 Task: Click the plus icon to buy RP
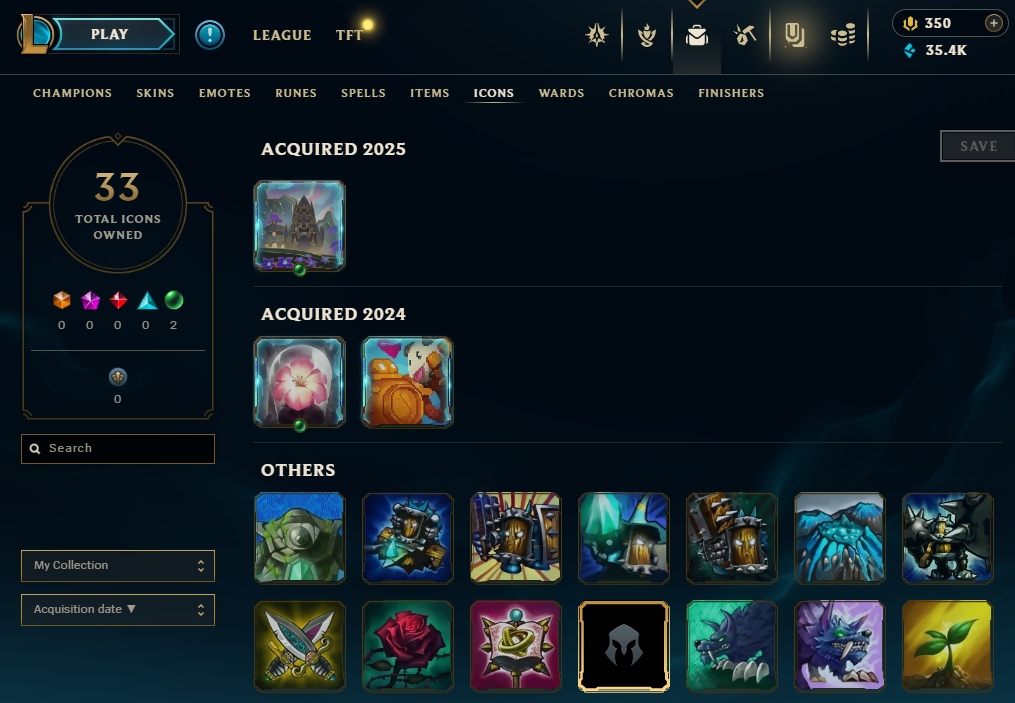993,23
